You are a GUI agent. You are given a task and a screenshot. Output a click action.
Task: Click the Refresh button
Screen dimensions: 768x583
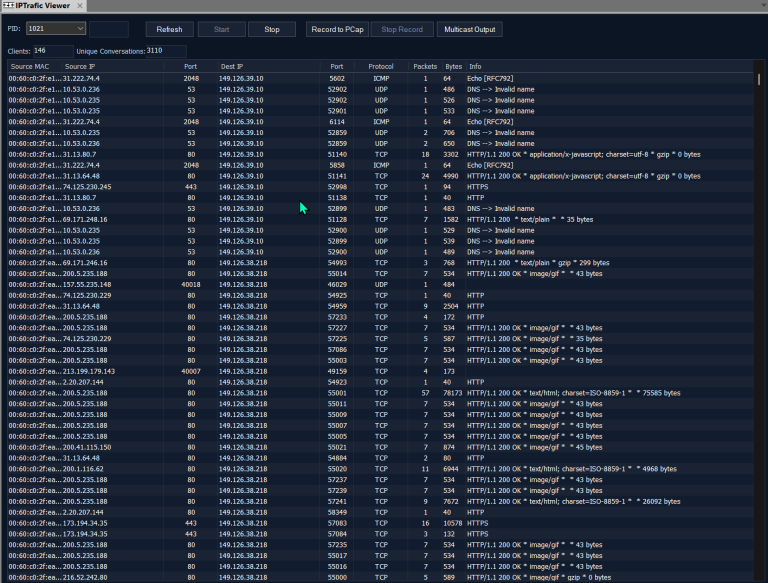169,29
